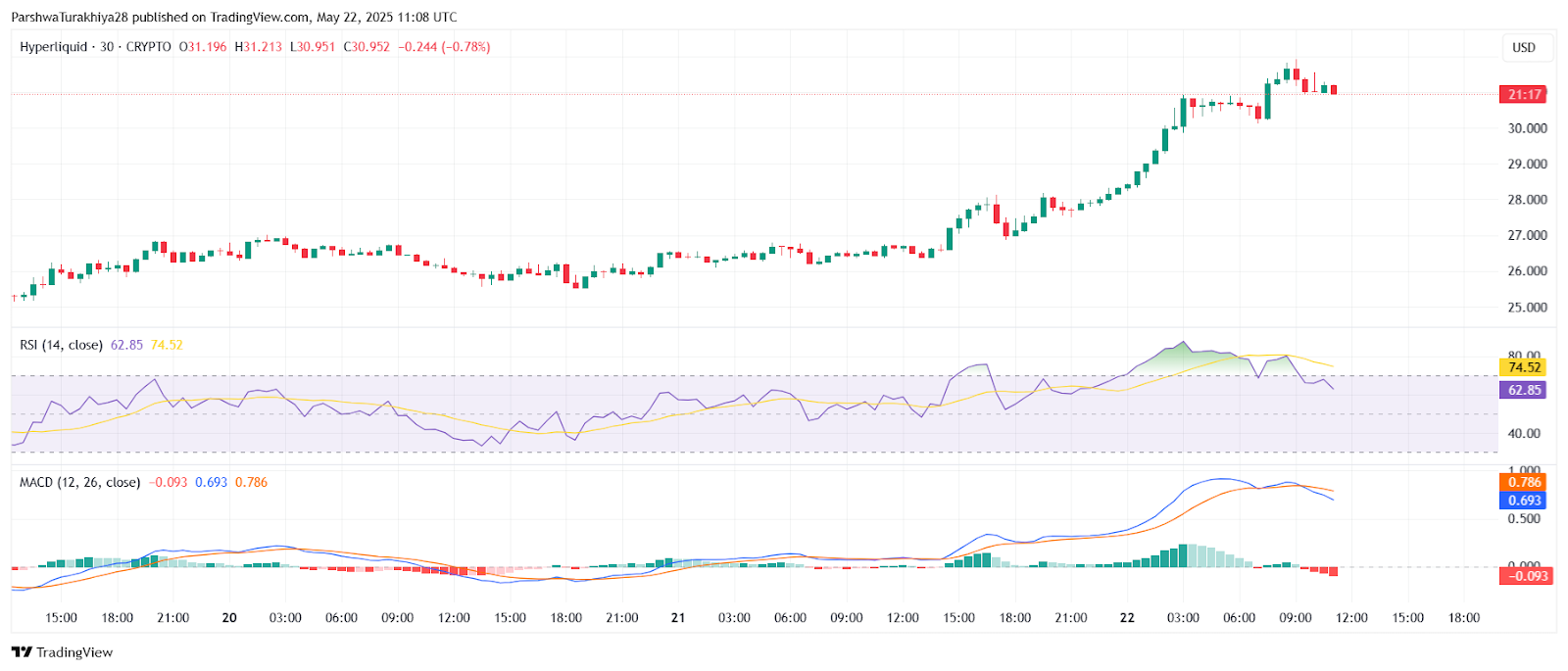Click the yellow 74.52 RSI axis tag
Image resolution: width=1568 pixels, height=671 pixels.
pos(1524,367)
